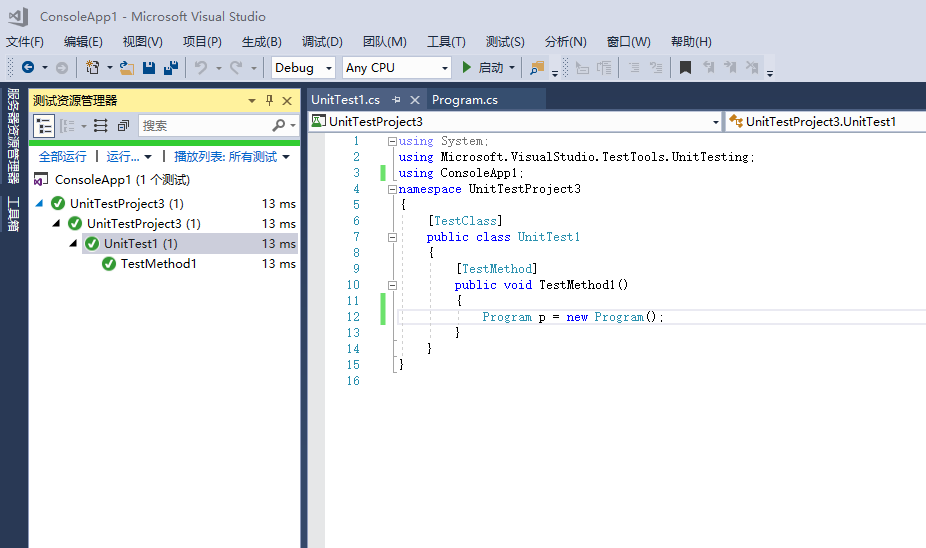Collapse the UnitTest1 (1) tree node
The image size is (926, 548).
(x=74, y=243)
